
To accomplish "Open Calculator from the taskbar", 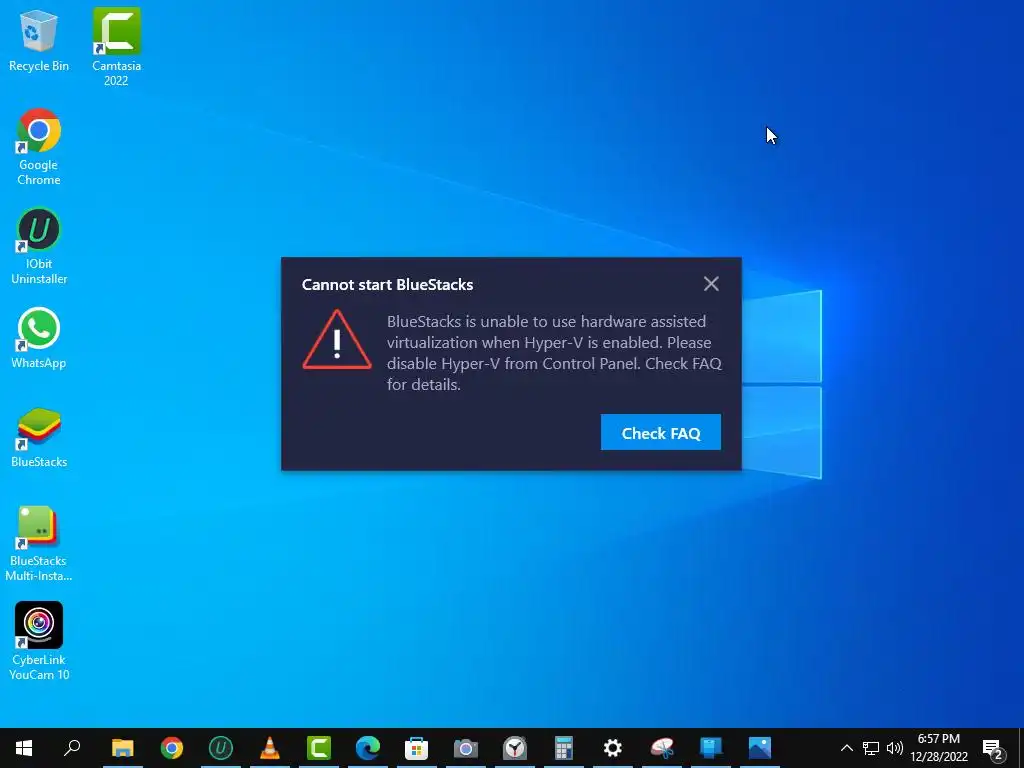I will tap(564, 748).
